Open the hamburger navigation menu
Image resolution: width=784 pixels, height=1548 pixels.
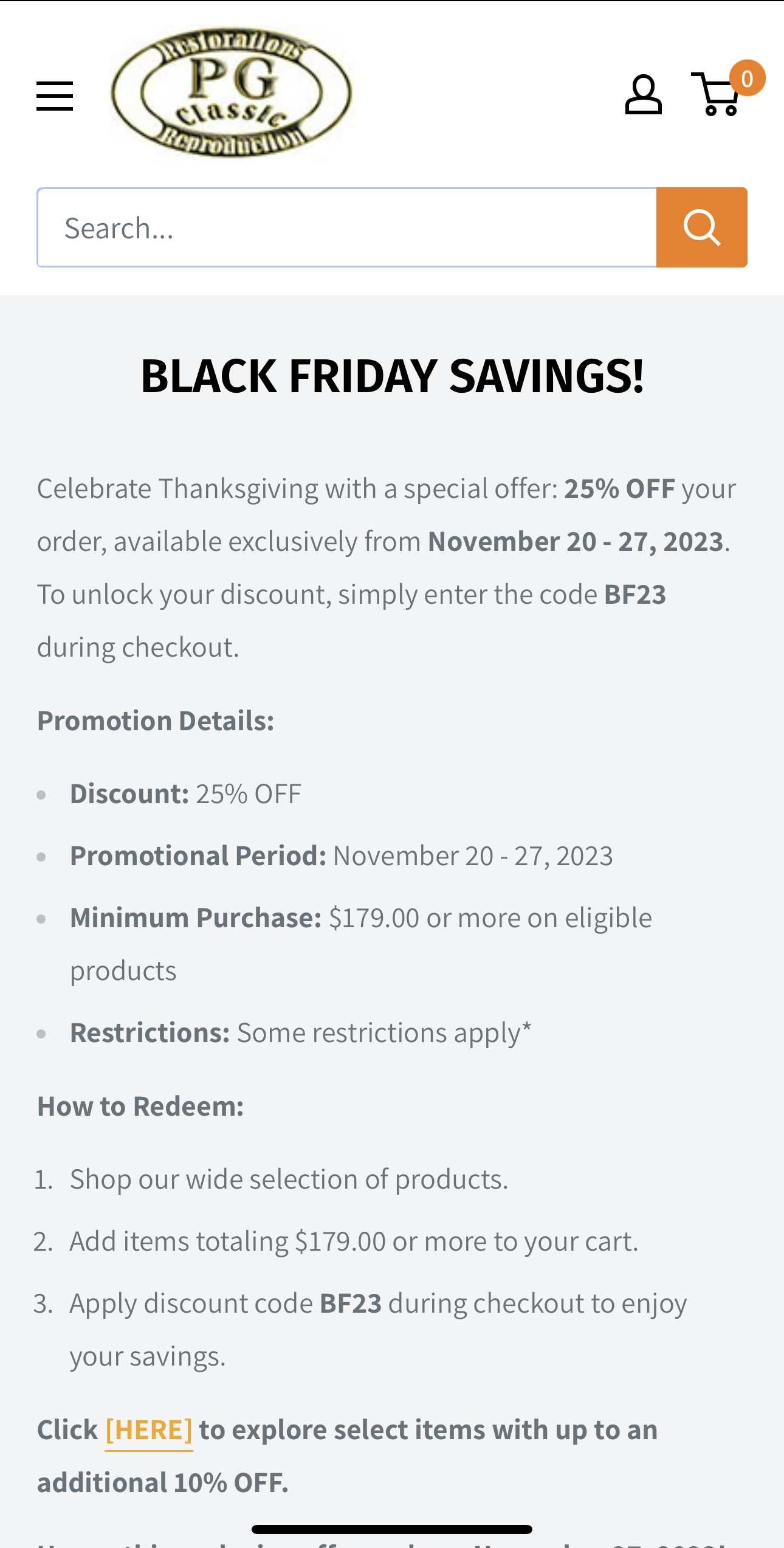pyautogui.click(x=55, y=96)
